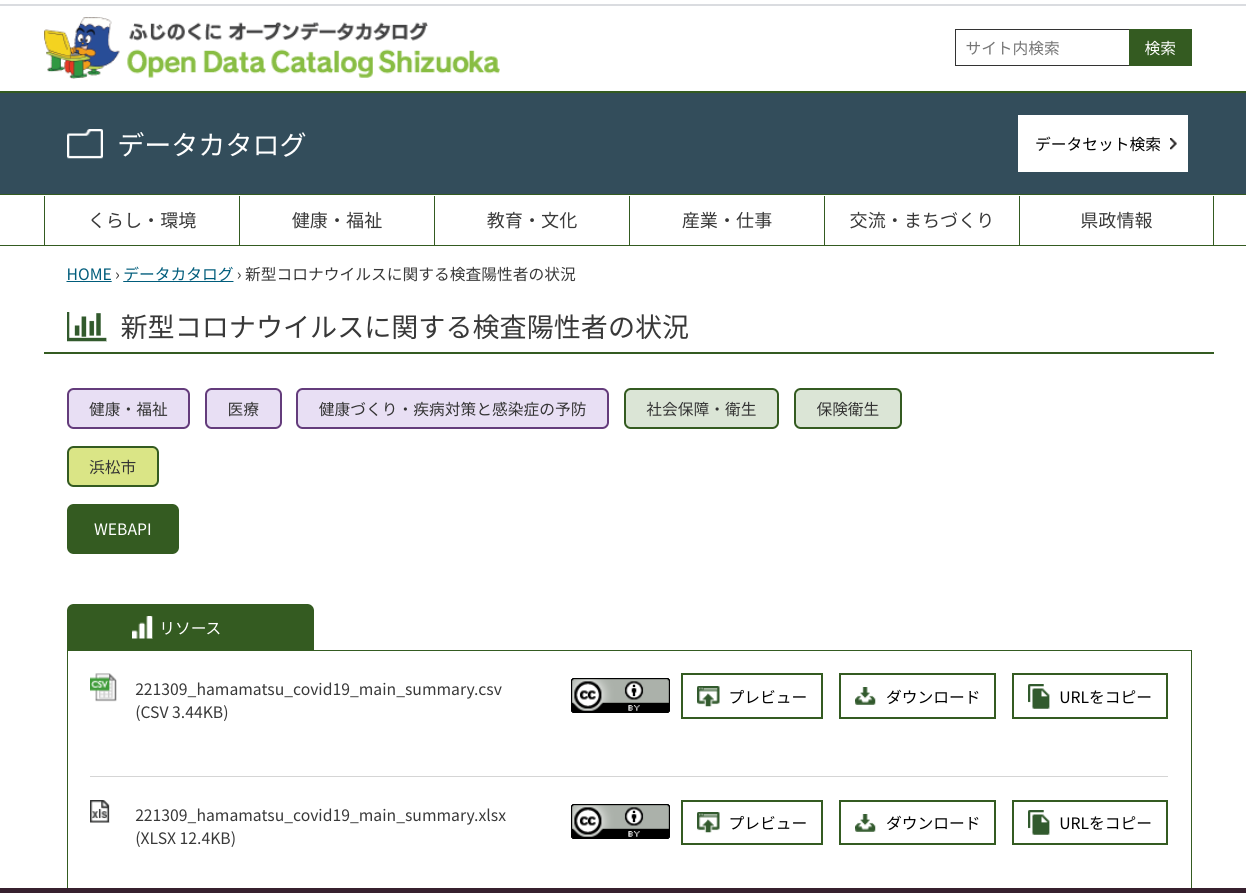
Task: Click the folder icon next to データカタログ heading
Action: pos(85,143)
